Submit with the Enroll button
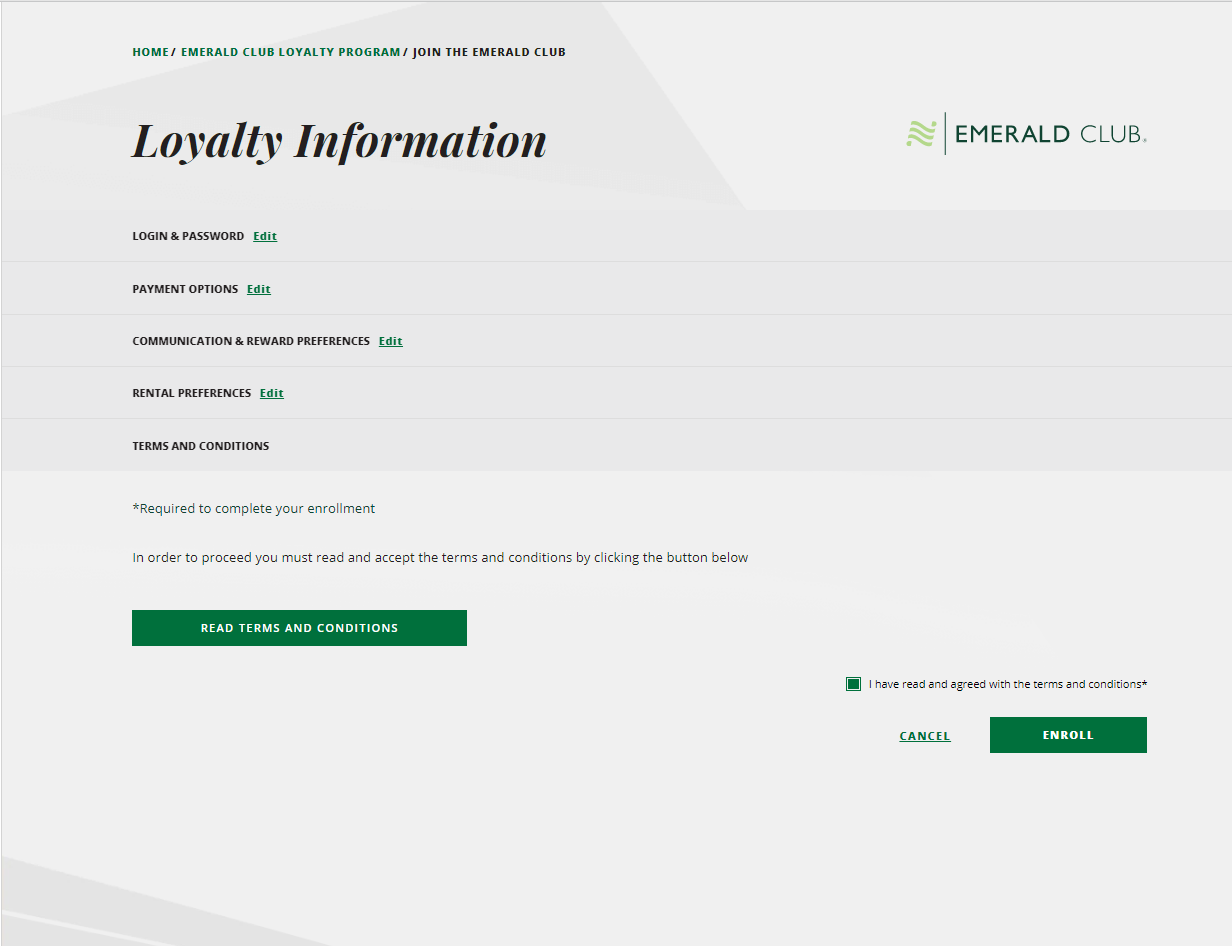Image resolution: width=1232 pixels, height=946 pixels. [x=1068, y=735]
